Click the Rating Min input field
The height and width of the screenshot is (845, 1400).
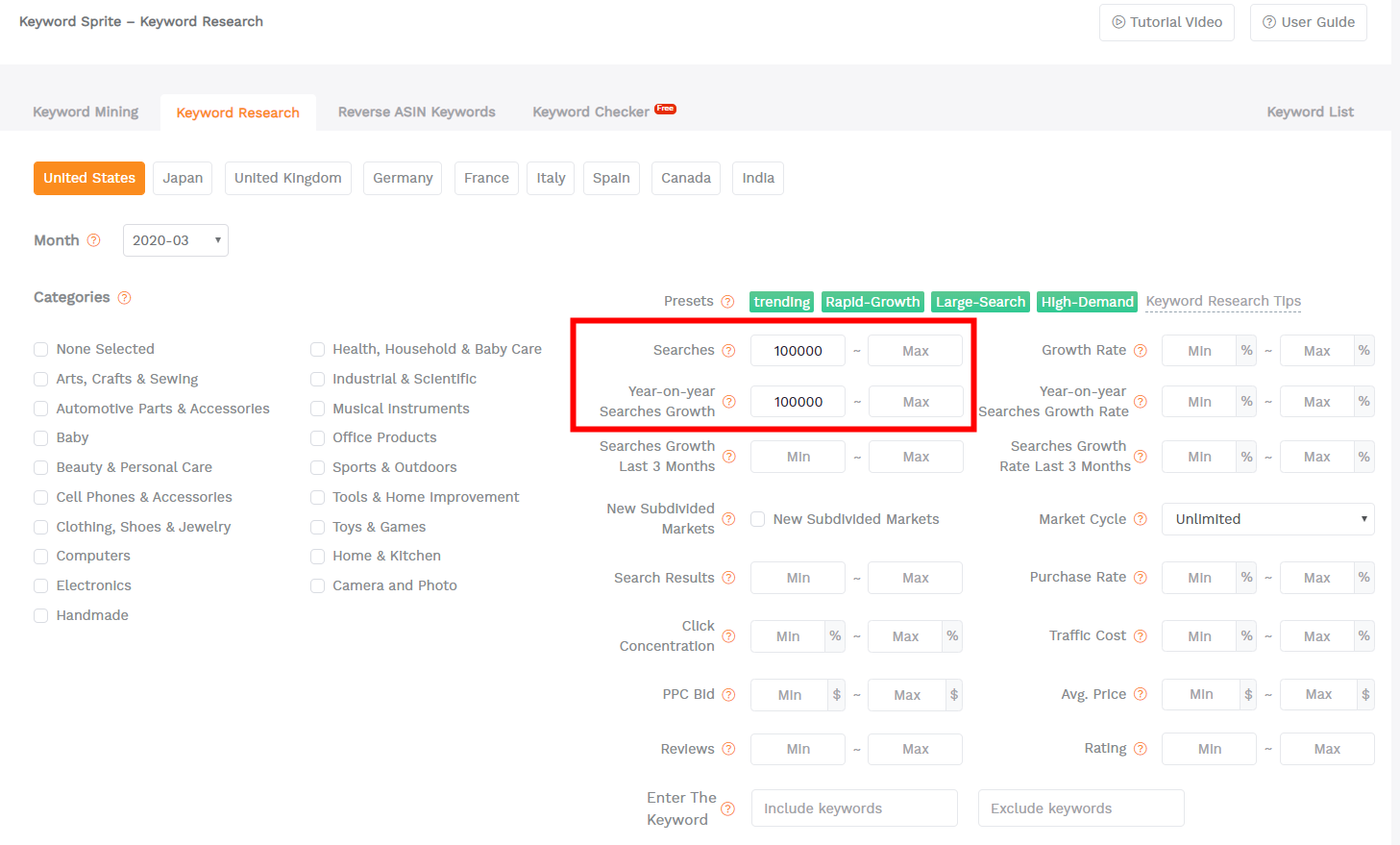point(1210,749)
